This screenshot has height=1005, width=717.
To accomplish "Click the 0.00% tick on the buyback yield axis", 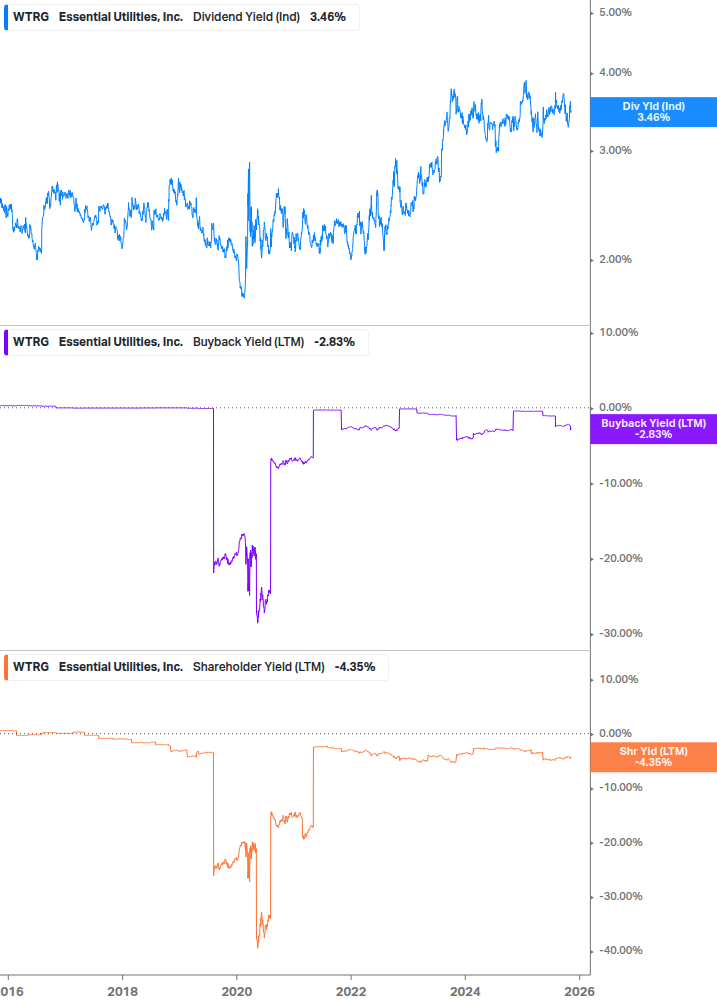I will point(615,408).
